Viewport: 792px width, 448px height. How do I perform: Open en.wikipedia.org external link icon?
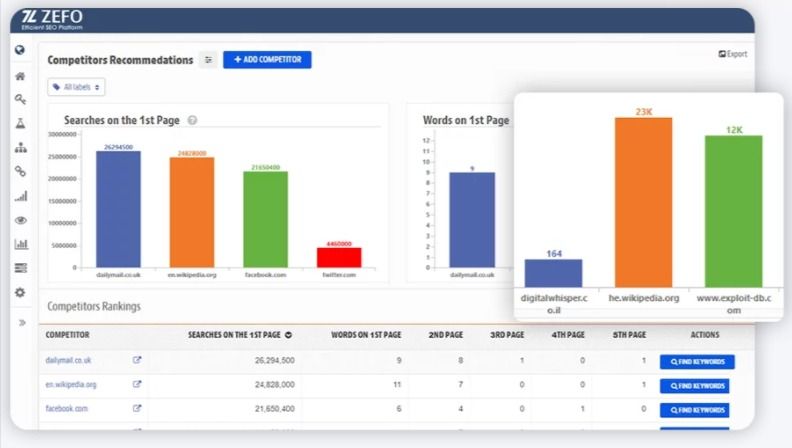tap(137, 384)
